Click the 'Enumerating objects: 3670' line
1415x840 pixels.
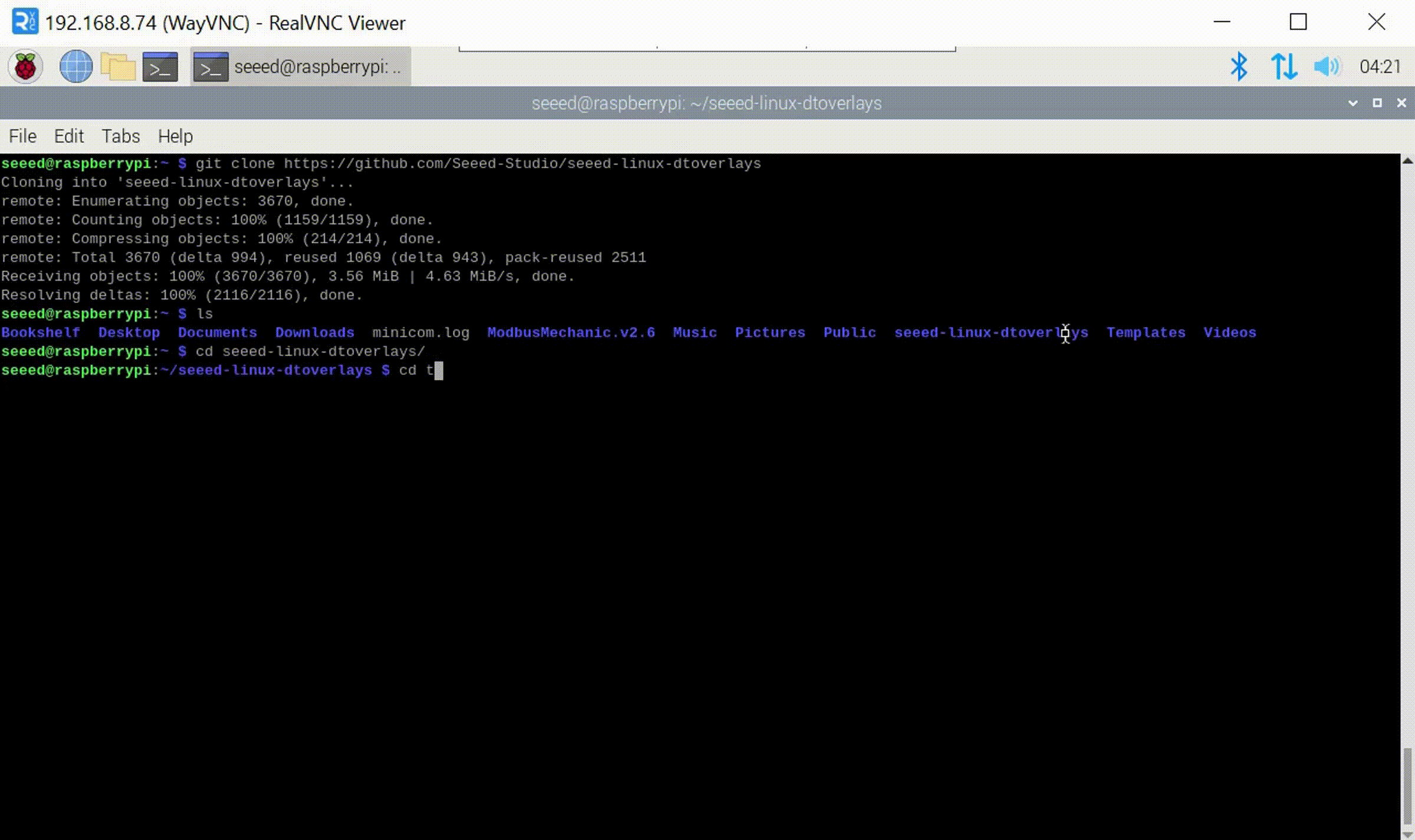pyautogui.click(x=177, y=201)
